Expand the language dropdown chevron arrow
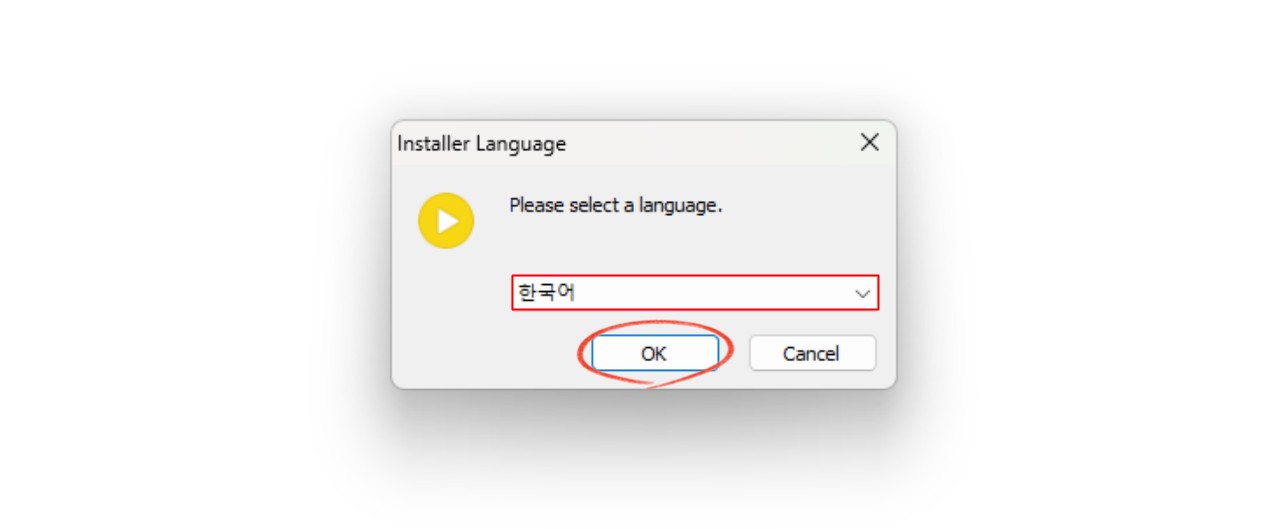 click(862, 294)
